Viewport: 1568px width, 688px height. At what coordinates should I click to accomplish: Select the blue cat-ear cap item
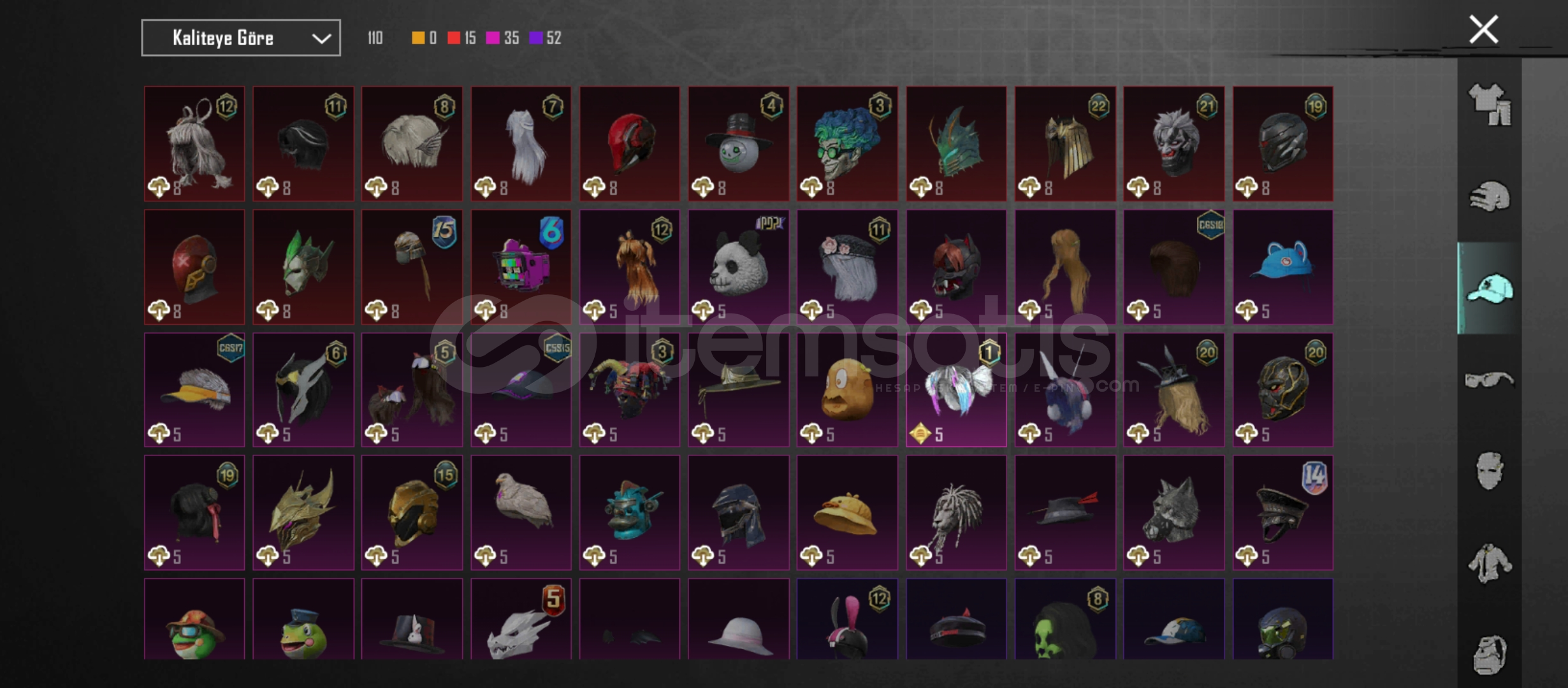click(1282, 267)
